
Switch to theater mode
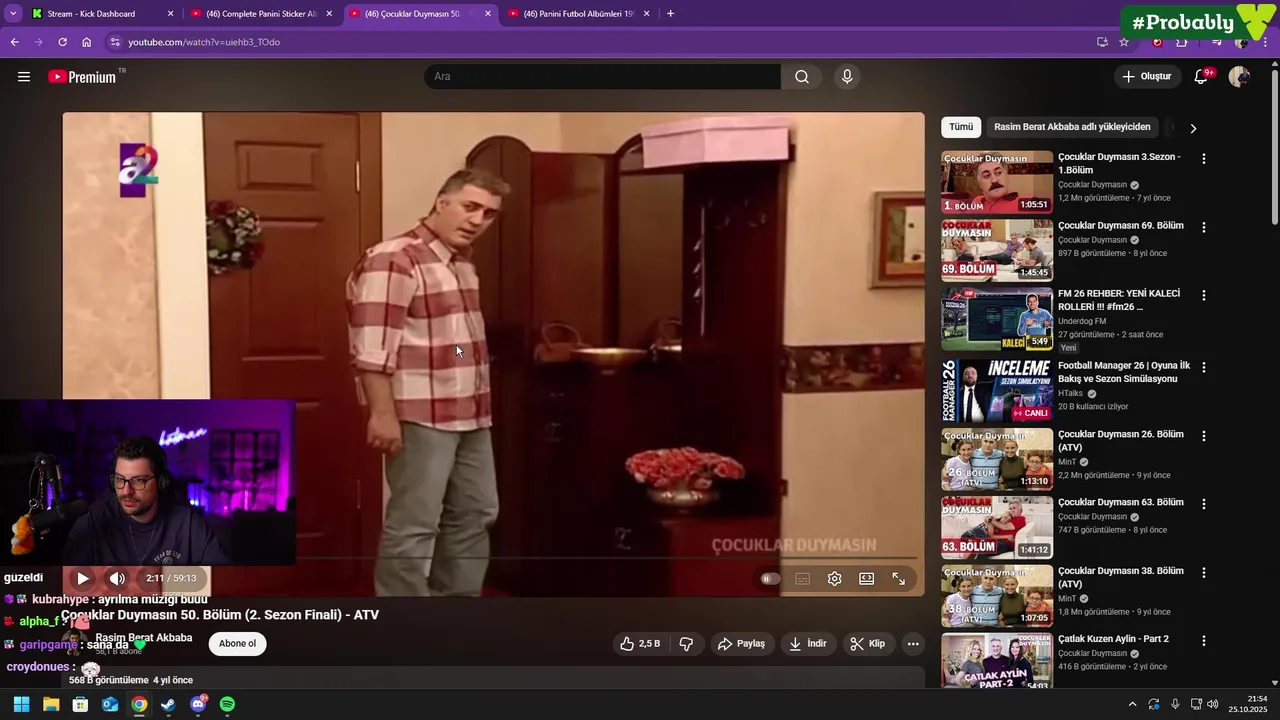point(866,578)
